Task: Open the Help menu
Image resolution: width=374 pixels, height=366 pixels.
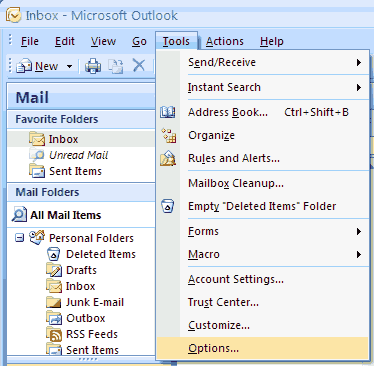Action: 272,41
